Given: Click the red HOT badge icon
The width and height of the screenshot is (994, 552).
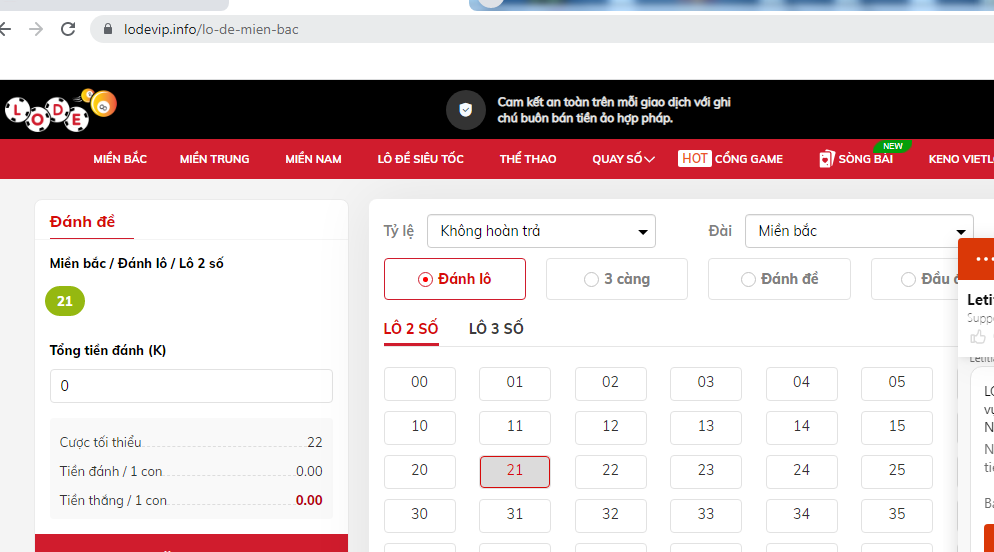Looking at the screenshot, I should 694,159.
